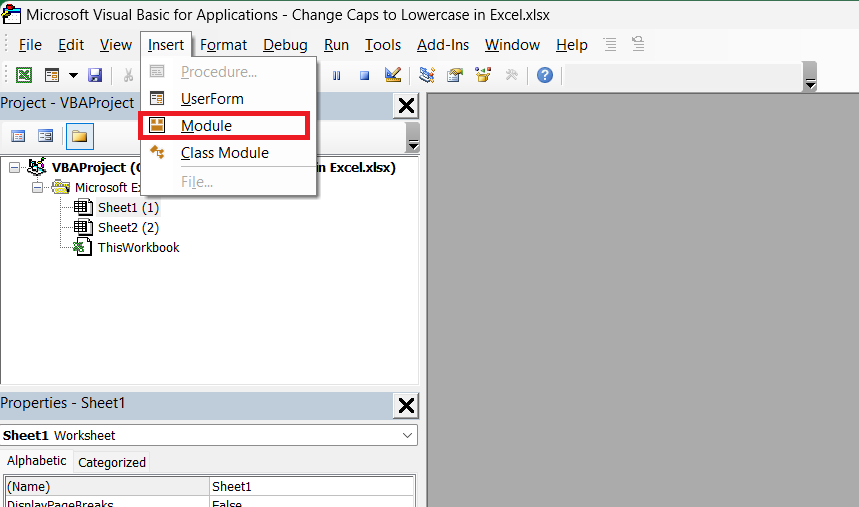Open the File menu

click(x=30, y=45)
